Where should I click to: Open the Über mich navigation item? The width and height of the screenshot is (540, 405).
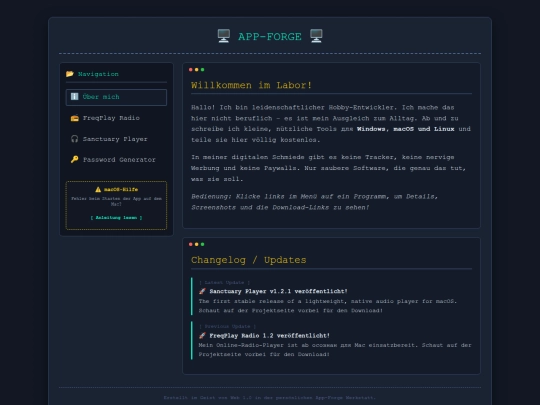click(116, 97)
